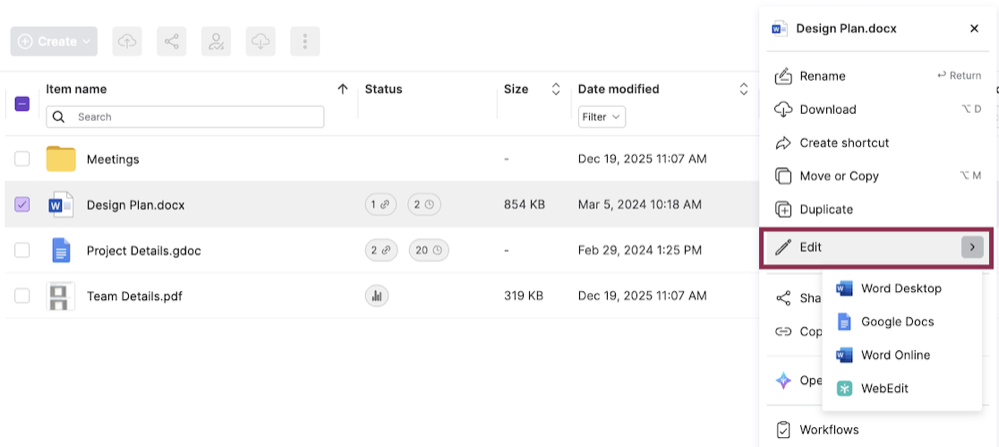The height and width of the screenshot is (447, 999).
Task: Click the upload cloud icon in toolbar
Action: (127, 41)
